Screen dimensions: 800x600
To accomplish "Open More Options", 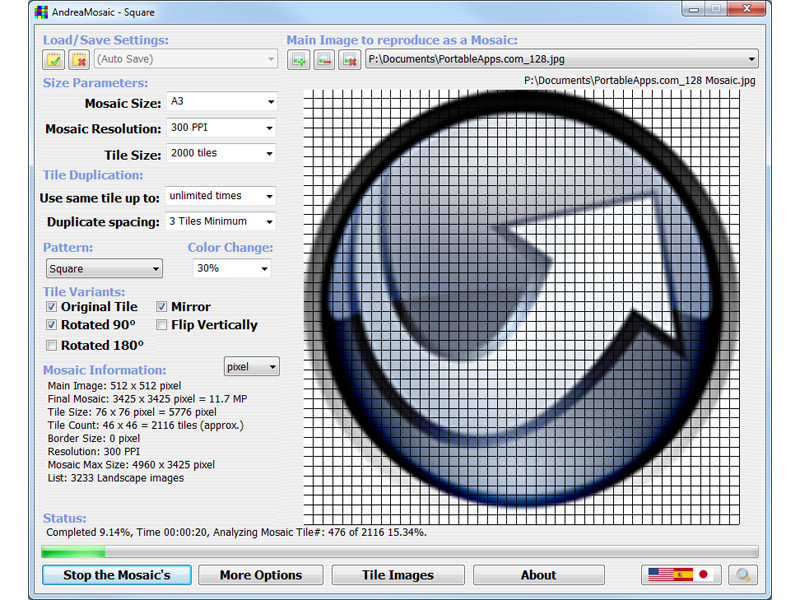I will click(x=261, y=575).
